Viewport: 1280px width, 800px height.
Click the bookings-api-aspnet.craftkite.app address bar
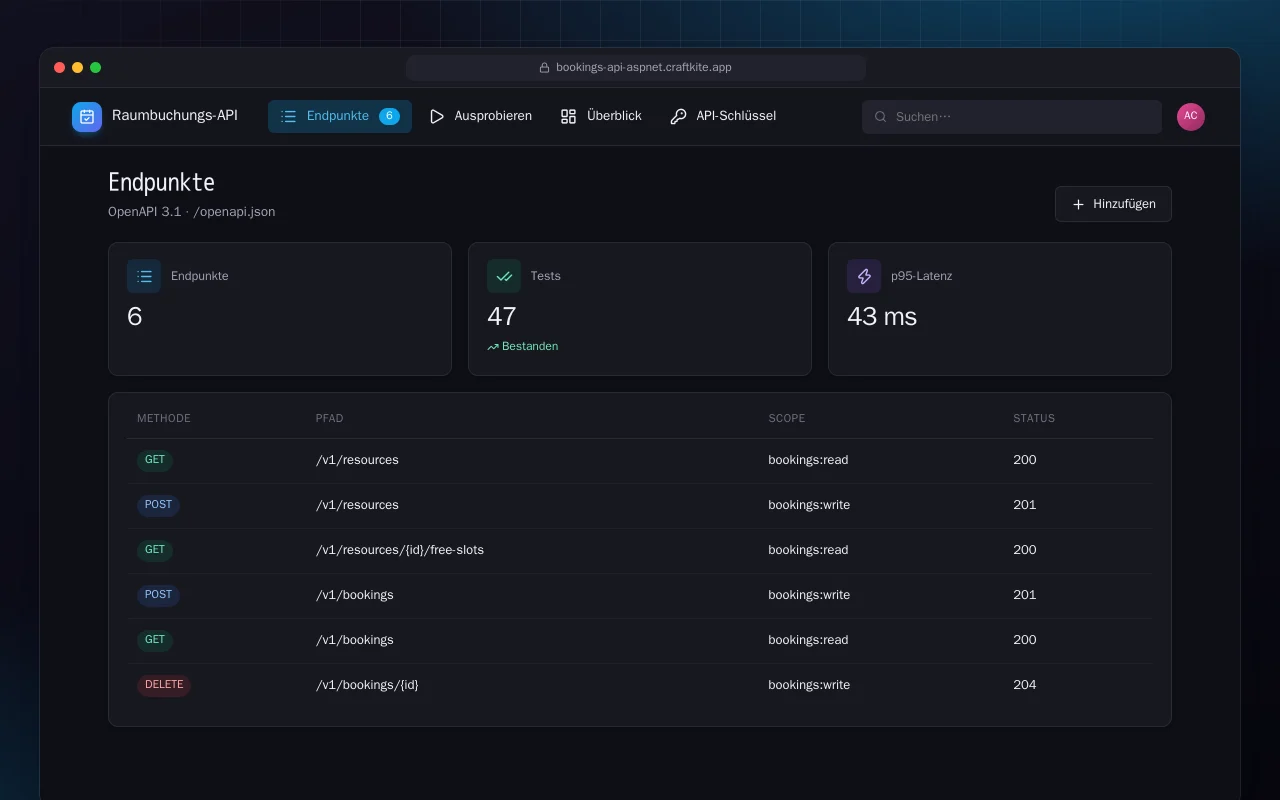[x=636, y=68]
